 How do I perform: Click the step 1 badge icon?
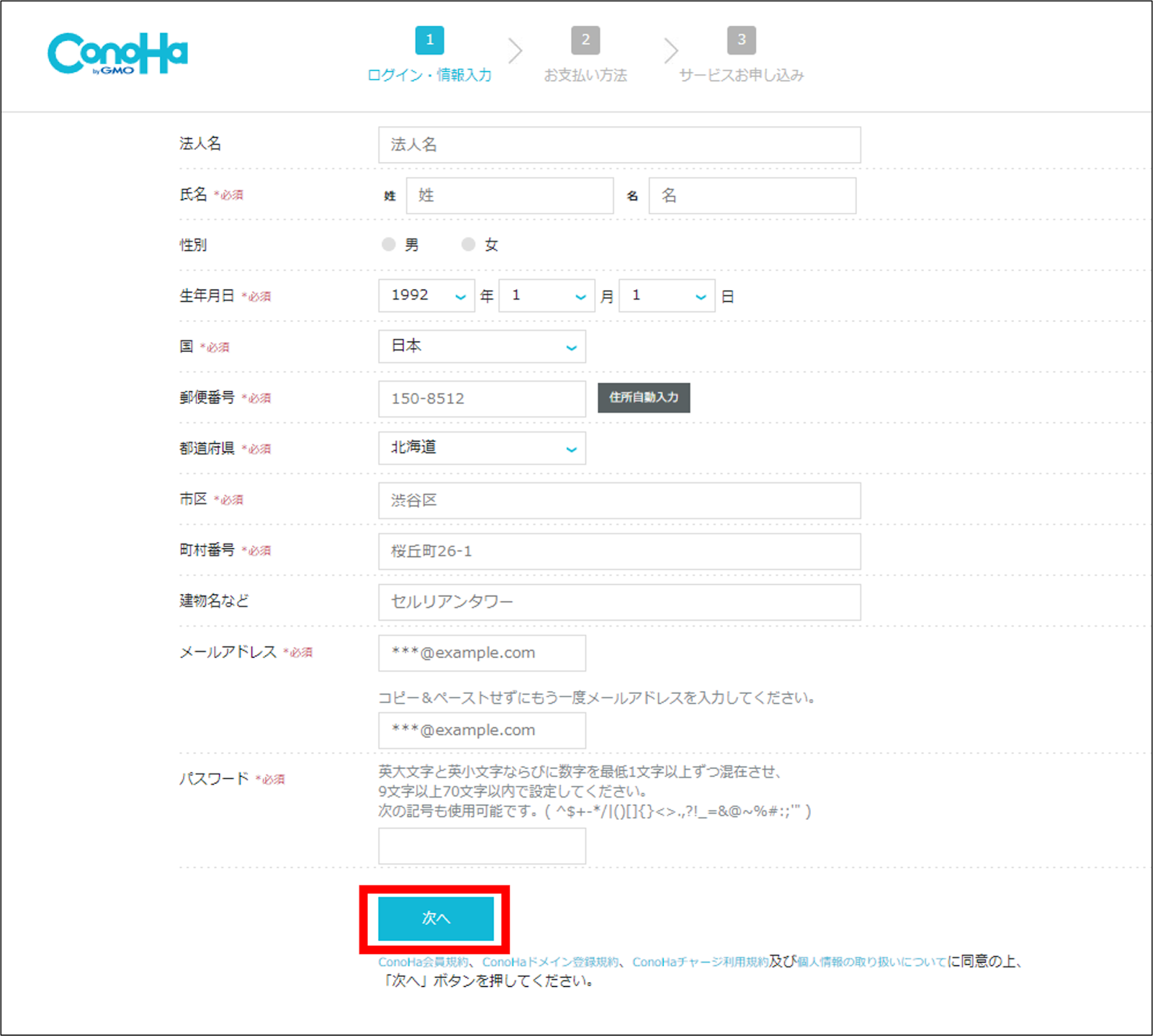click(430, 40)
